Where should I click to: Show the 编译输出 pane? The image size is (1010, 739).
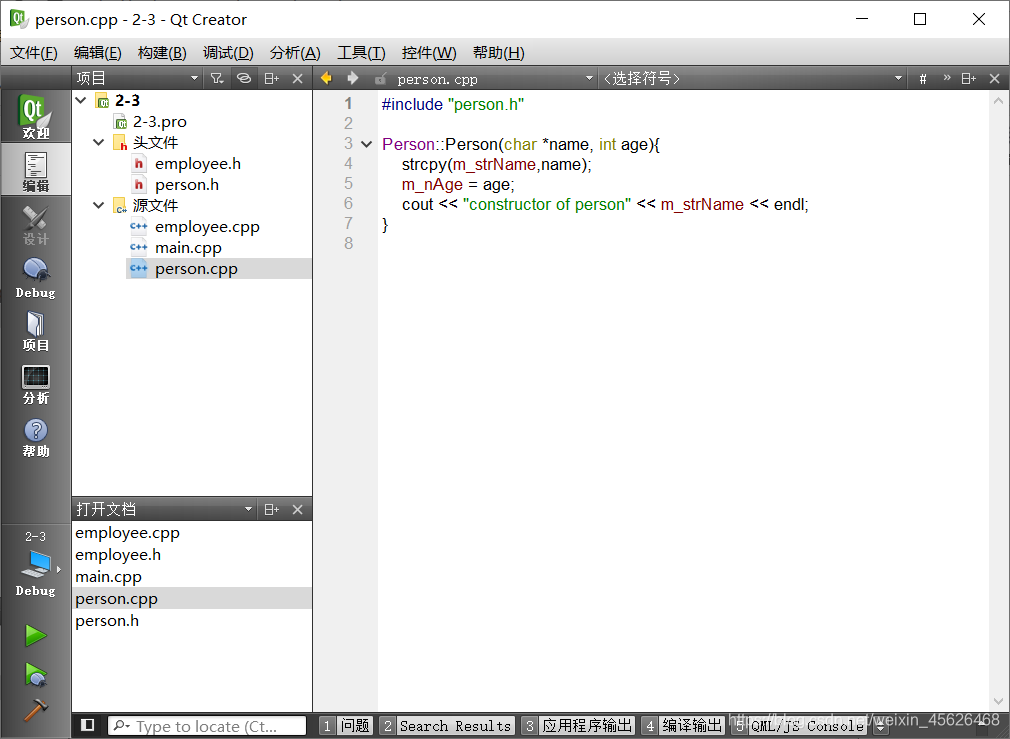click(683, 726)
